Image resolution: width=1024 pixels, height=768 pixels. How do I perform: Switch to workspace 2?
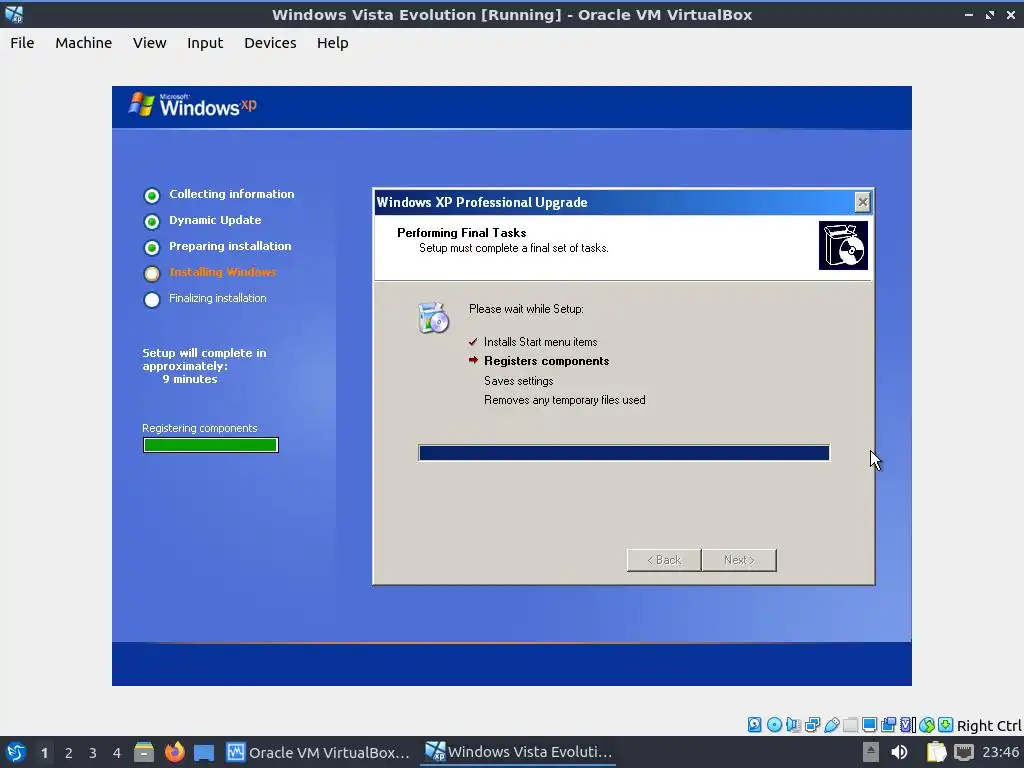(69, 753)
